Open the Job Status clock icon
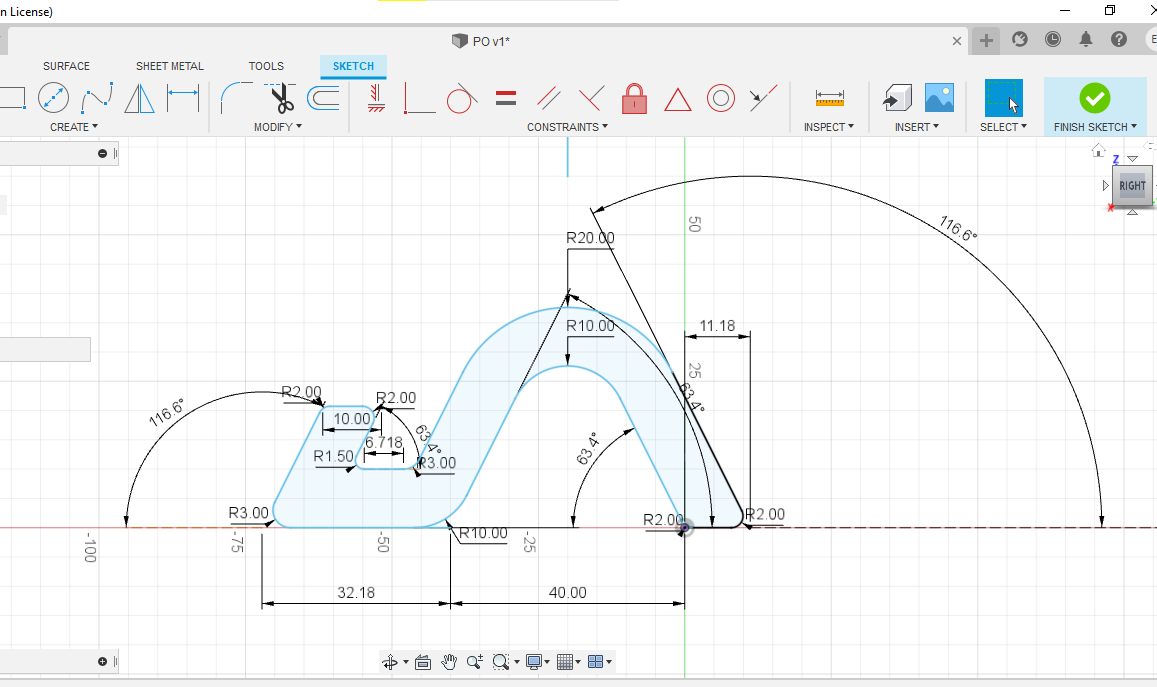The height and width of the screenshot is (687, 1157). (1053, 39)
